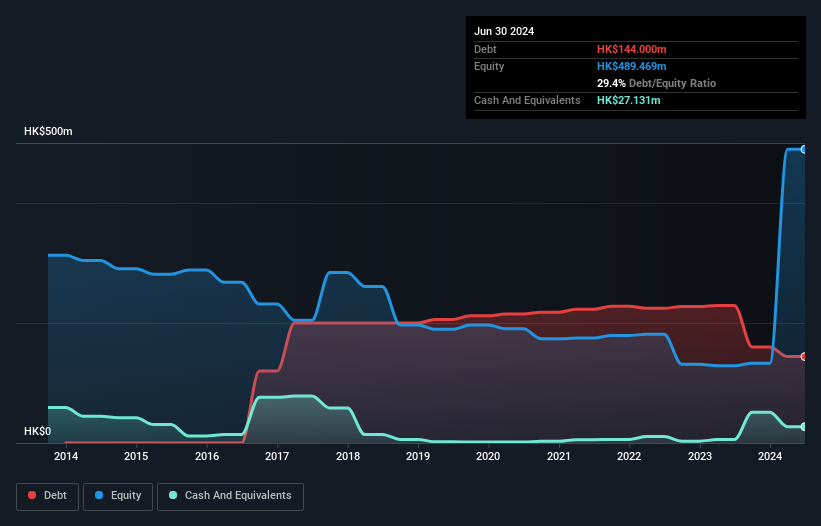This screenshot has height=526, width=821.
Task: Click the HK$144.000m debt value
Action: 631,49
